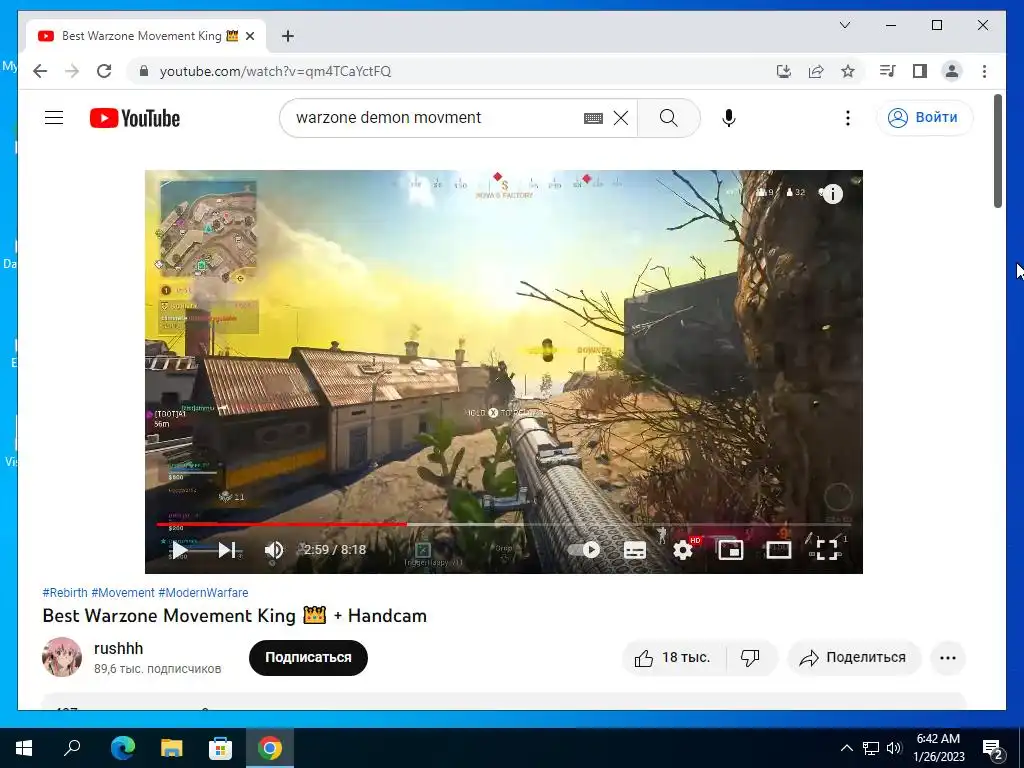Bookmark this page with the star
This screenshot has width=1024, height=768.
tap(848, 71)
